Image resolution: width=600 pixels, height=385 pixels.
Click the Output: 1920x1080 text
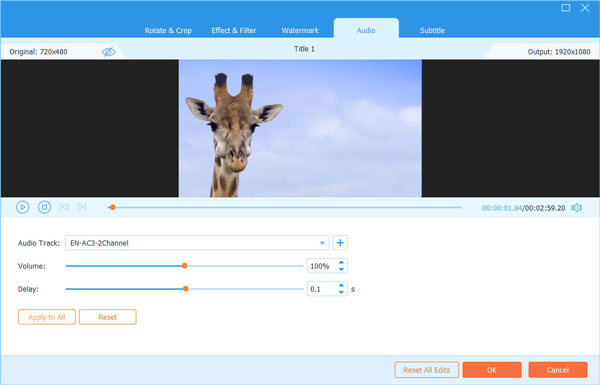pyautogui.click(x=559, y=52)
